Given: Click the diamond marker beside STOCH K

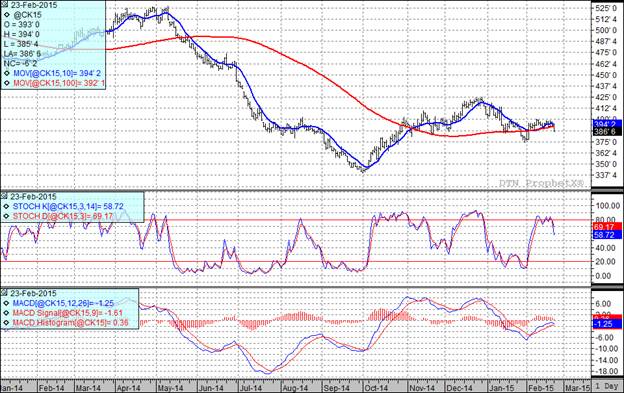Looking at the screenshot, I should click(7, 206).
